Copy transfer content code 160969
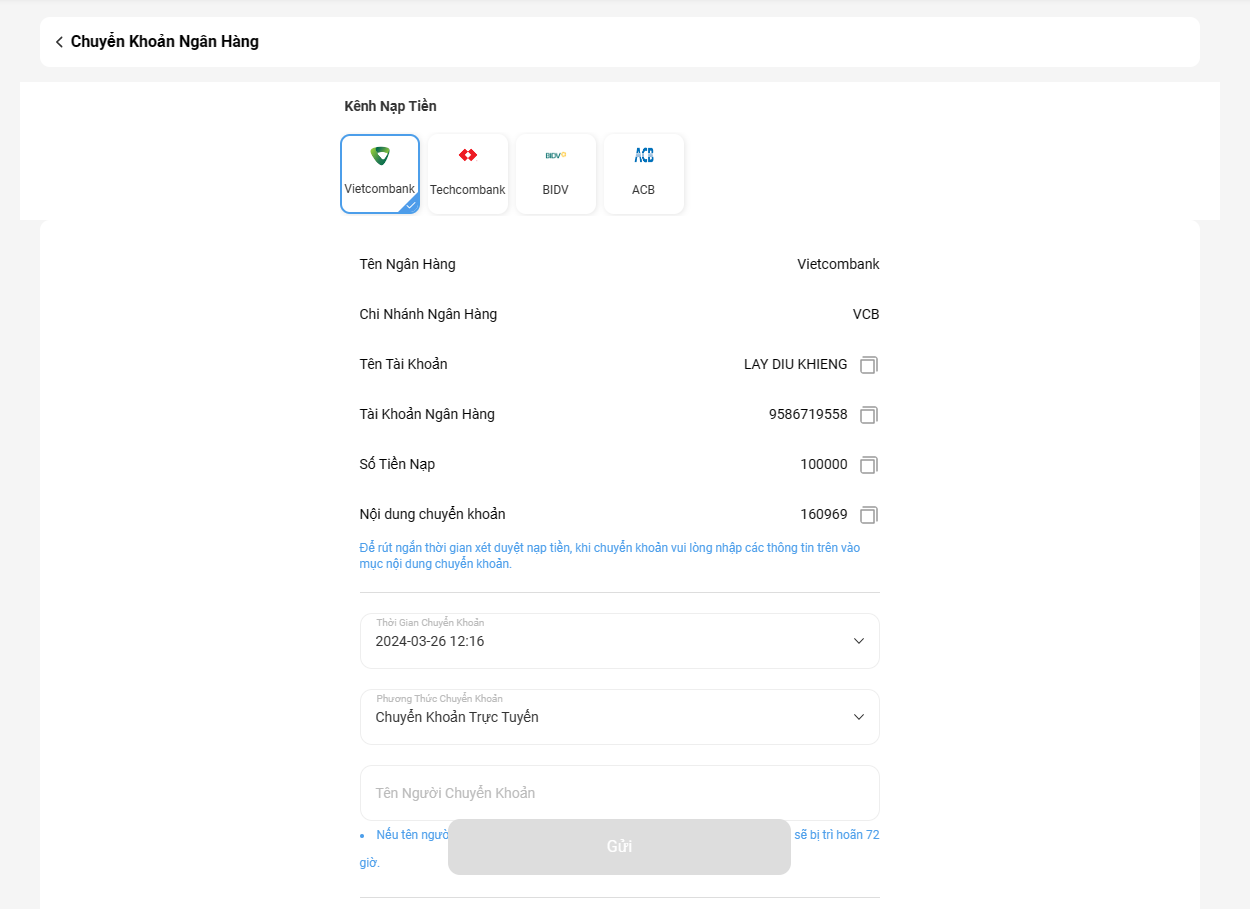Screen dimensions: 1250x909 (868, 515)
